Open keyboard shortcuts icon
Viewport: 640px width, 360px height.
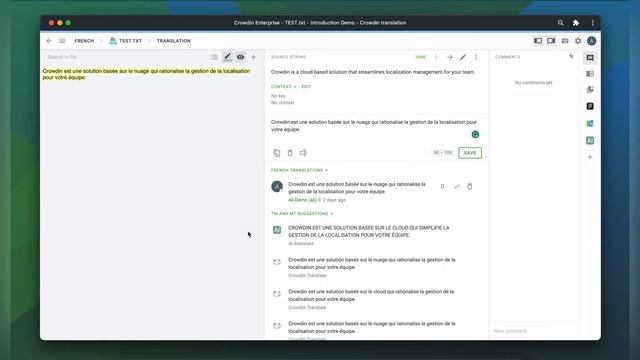tap(565, 41)
